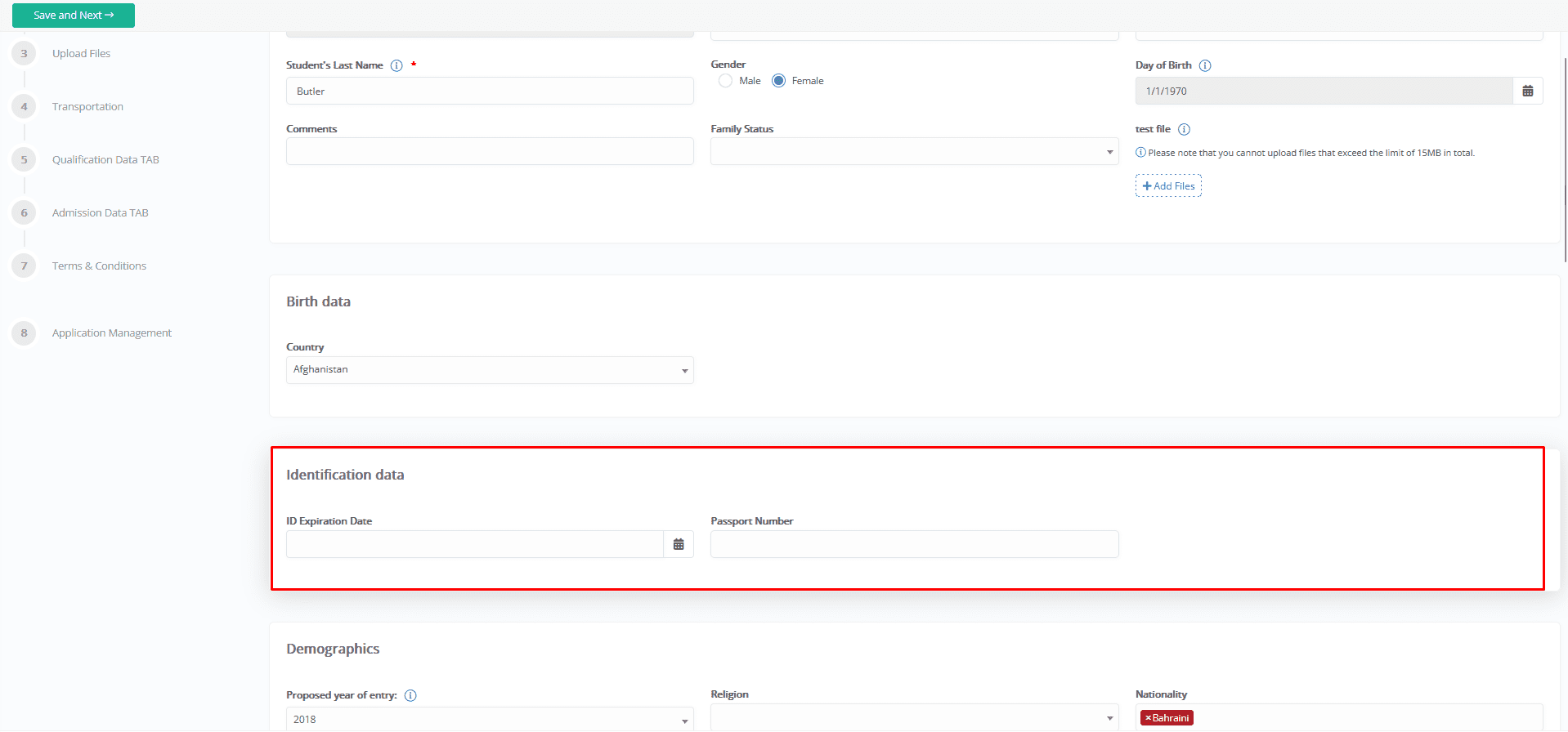
Task: Remove the Bahraini nationality tag
Action: click(1148, 718)
